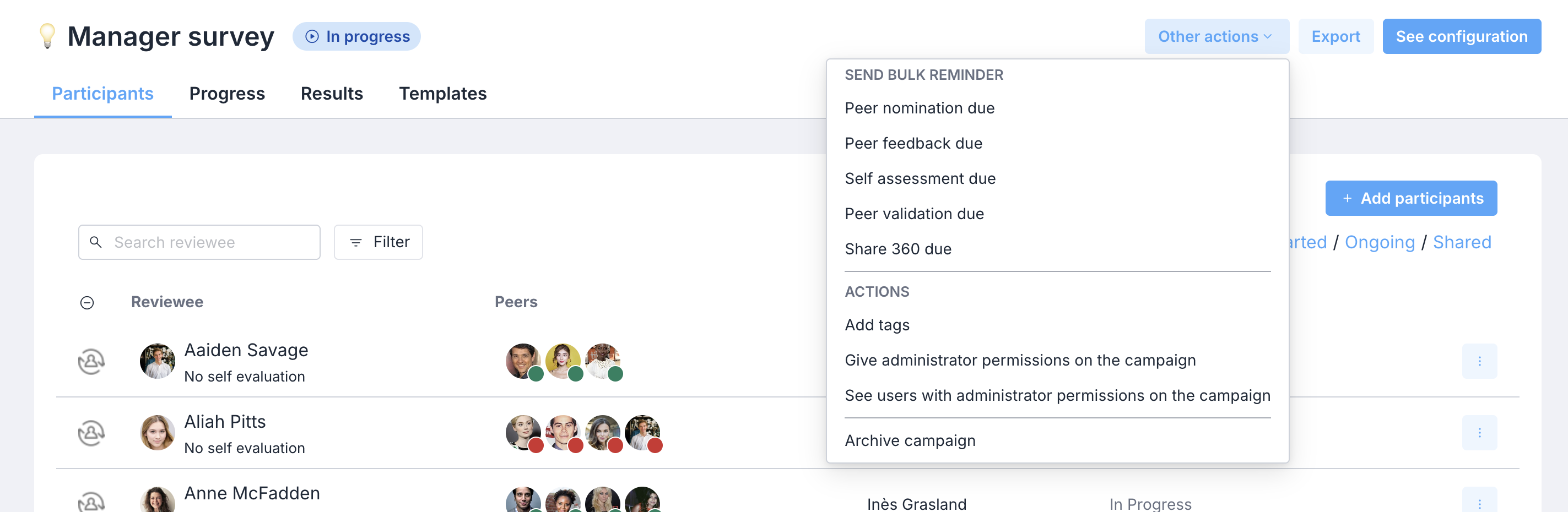Click the Ongoing status link
This screenshot has width=1568, height=512.
click(x=1380, y=242)
